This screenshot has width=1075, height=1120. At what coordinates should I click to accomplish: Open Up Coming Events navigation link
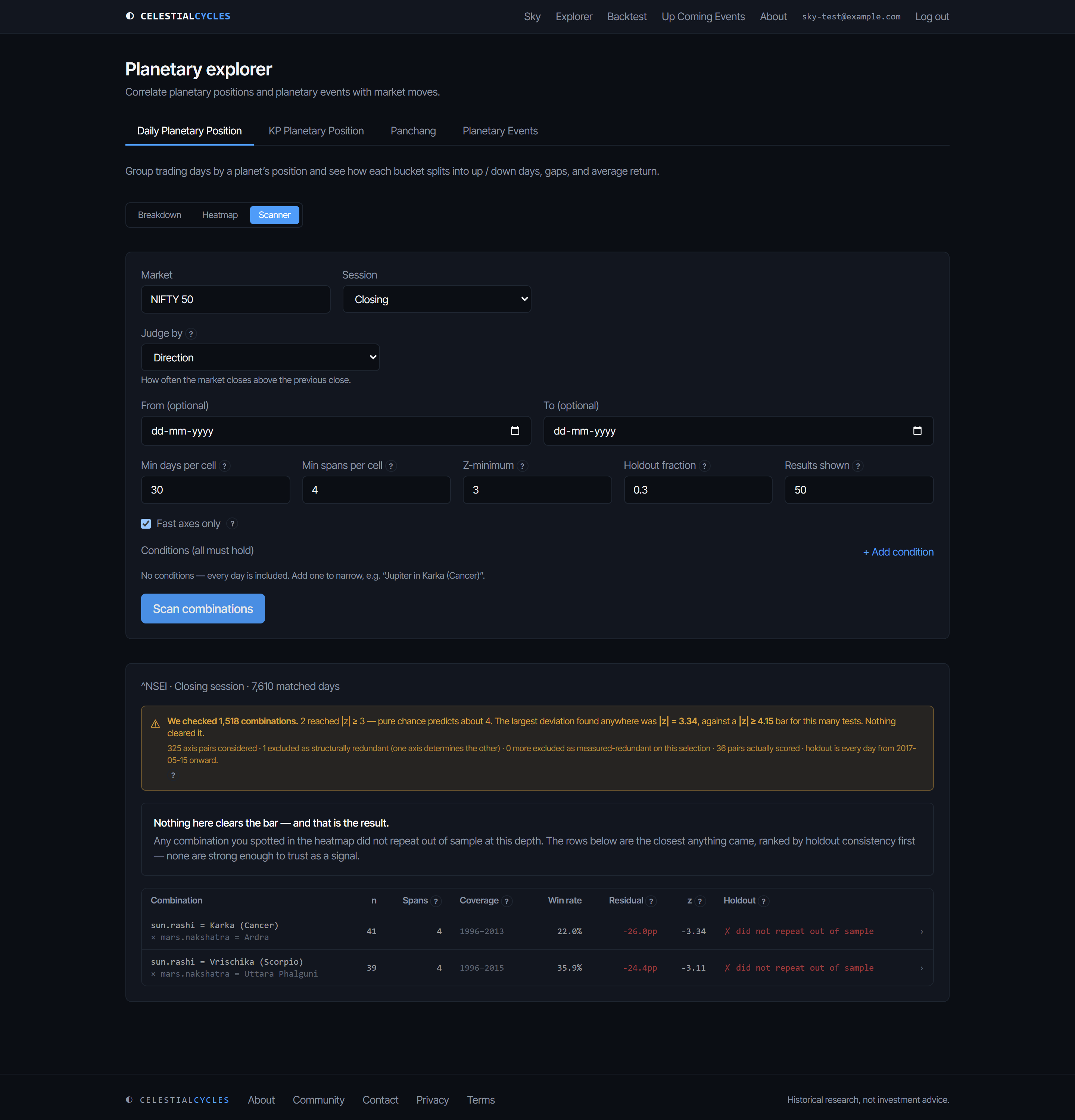(x=702, y=16)
